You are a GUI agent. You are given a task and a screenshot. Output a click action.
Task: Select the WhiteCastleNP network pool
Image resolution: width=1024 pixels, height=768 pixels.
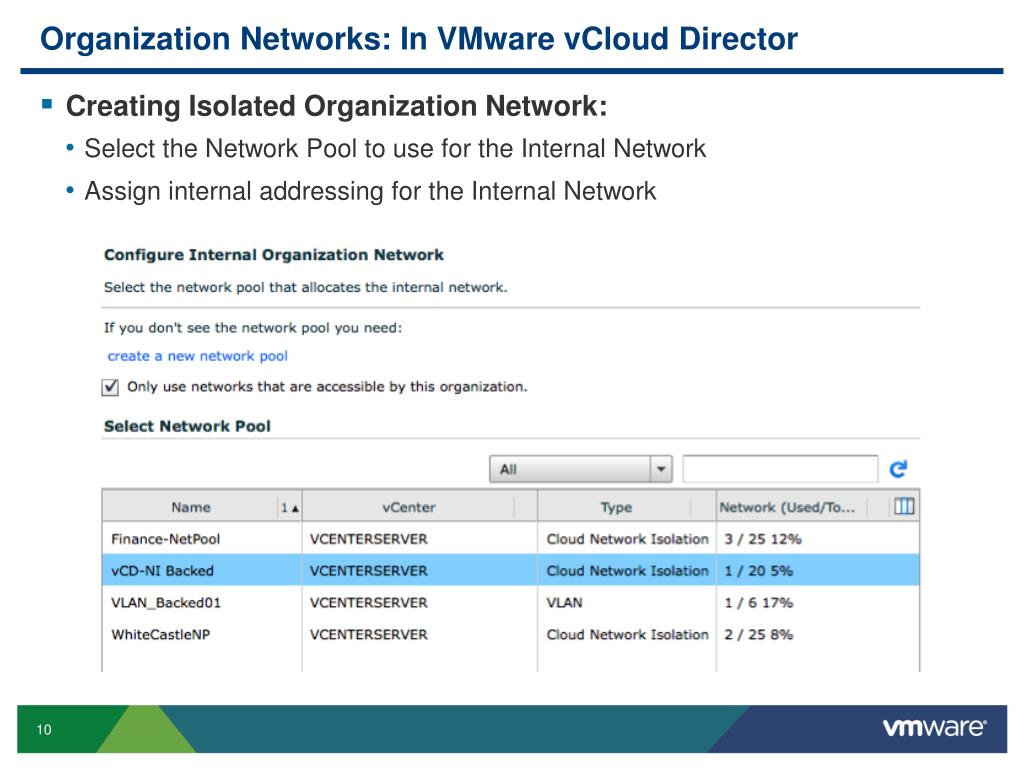[511, 634]
